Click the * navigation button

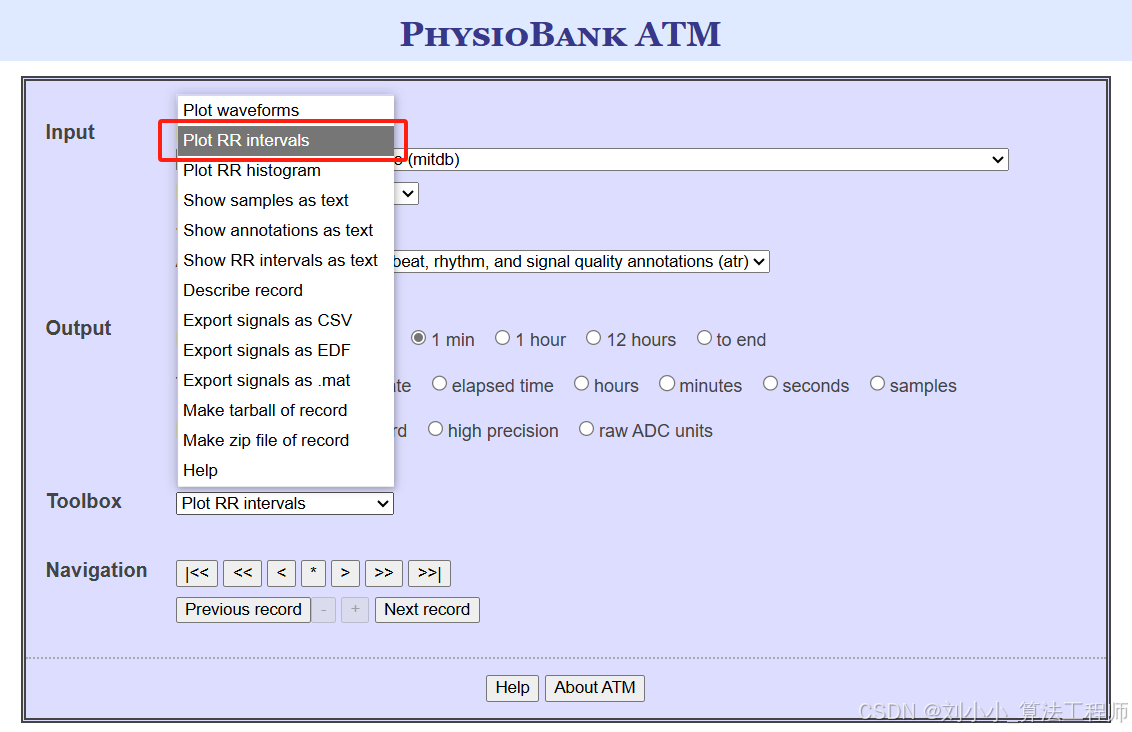point(313,573)
